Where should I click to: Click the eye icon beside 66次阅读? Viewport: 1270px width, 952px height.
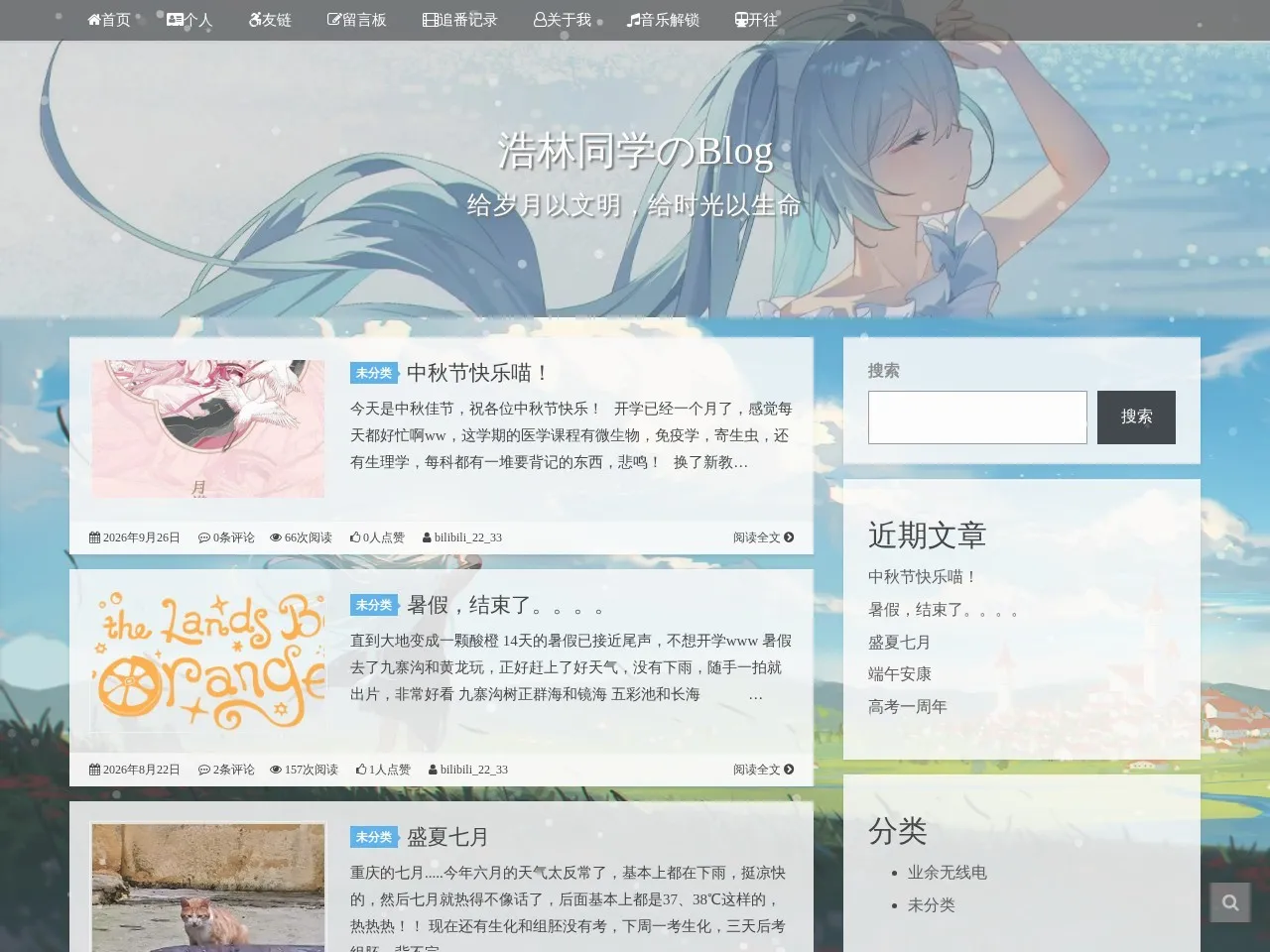coord(276,537)
